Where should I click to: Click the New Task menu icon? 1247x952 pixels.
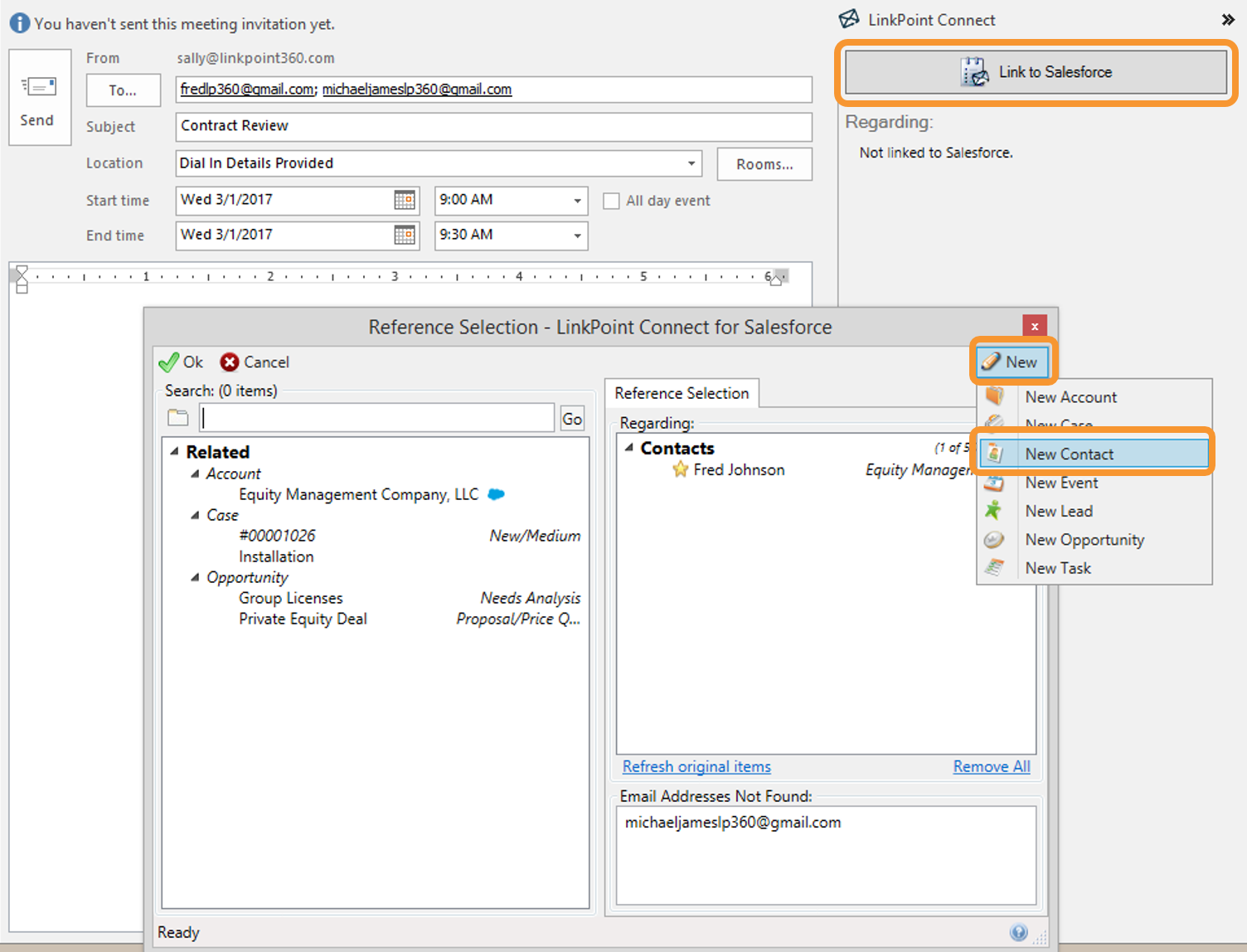click(994, 568)
